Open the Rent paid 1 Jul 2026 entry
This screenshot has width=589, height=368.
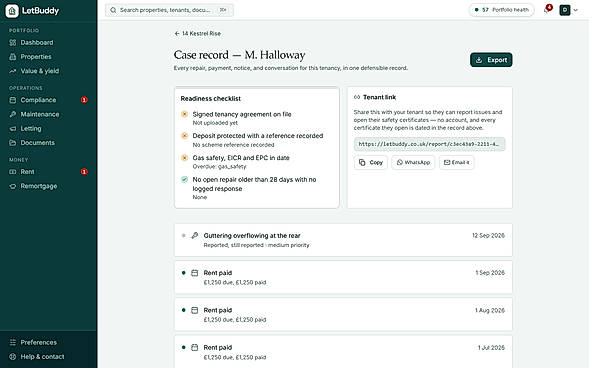[343, 351]
